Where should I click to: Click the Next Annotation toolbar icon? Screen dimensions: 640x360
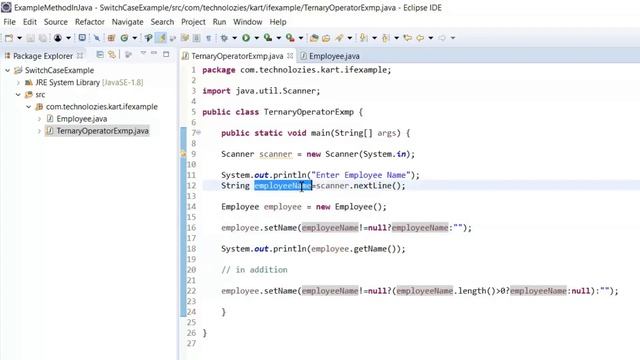click(x=363, y=38)
